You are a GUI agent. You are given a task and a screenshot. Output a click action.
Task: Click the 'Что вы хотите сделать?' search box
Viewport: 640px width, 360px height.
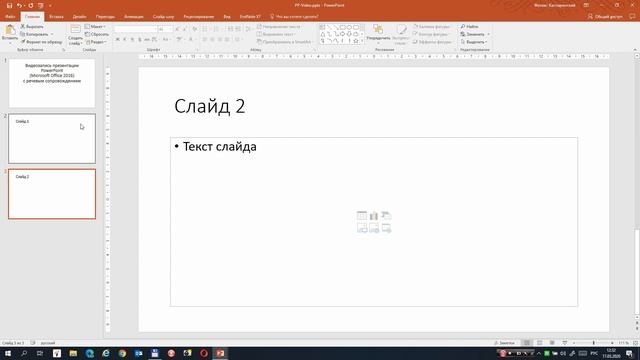click(x=294, y=17)
